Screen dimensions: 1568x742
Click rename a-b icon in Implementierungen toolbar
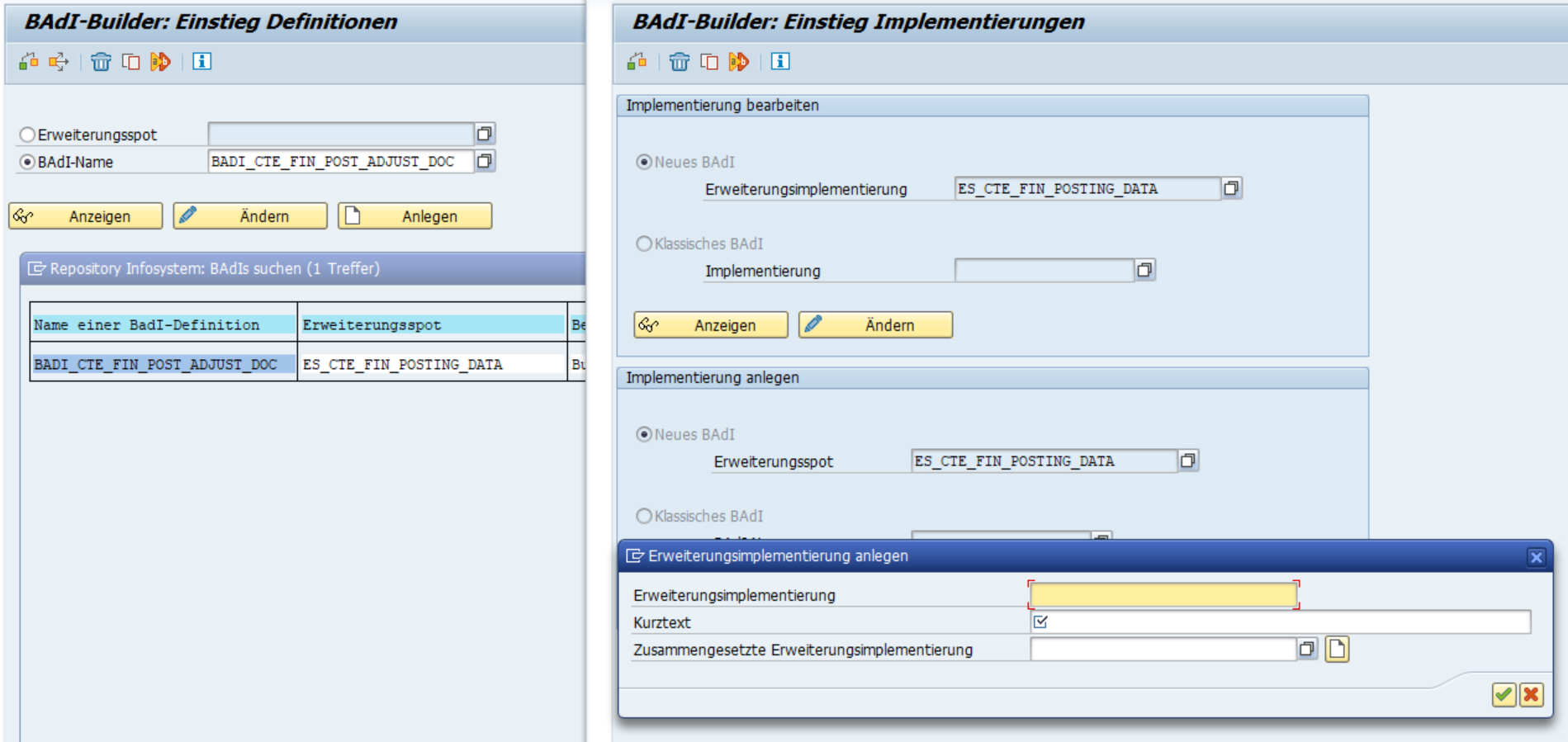738,61
